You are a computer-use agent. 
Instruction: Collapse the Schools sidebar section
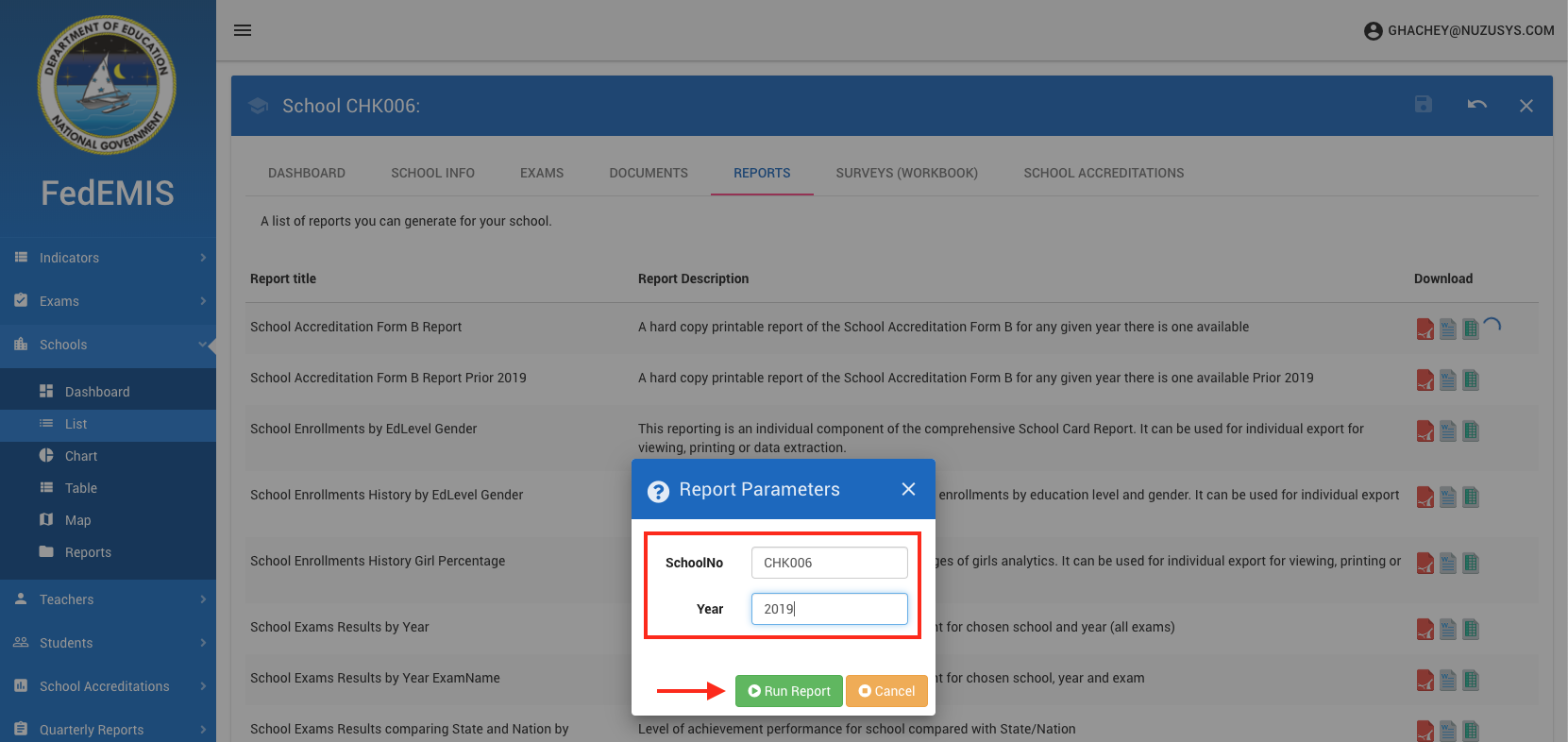click(x=108, y=345)
